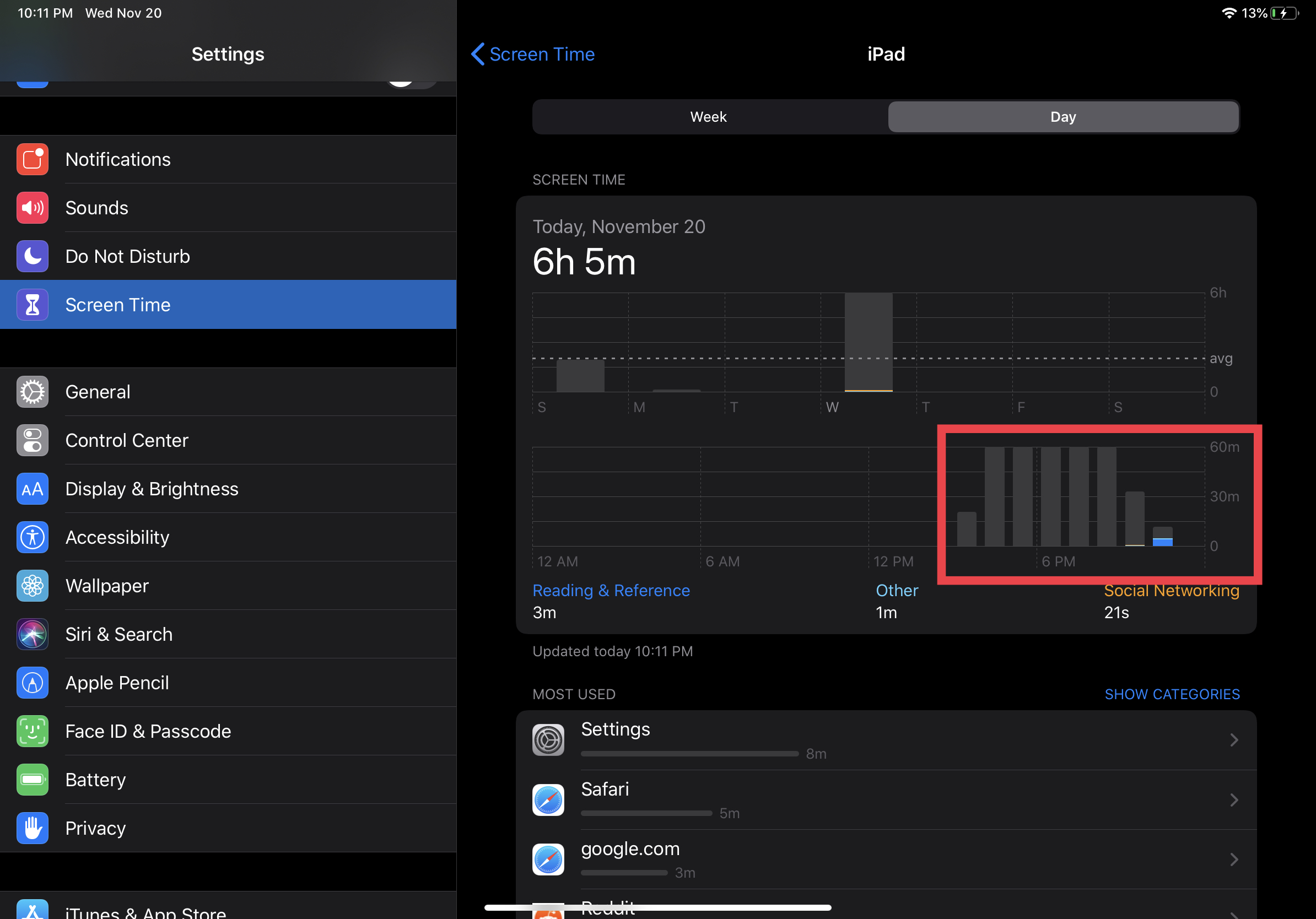Tap the Settings app icon in Most Used

pos(548,740)
